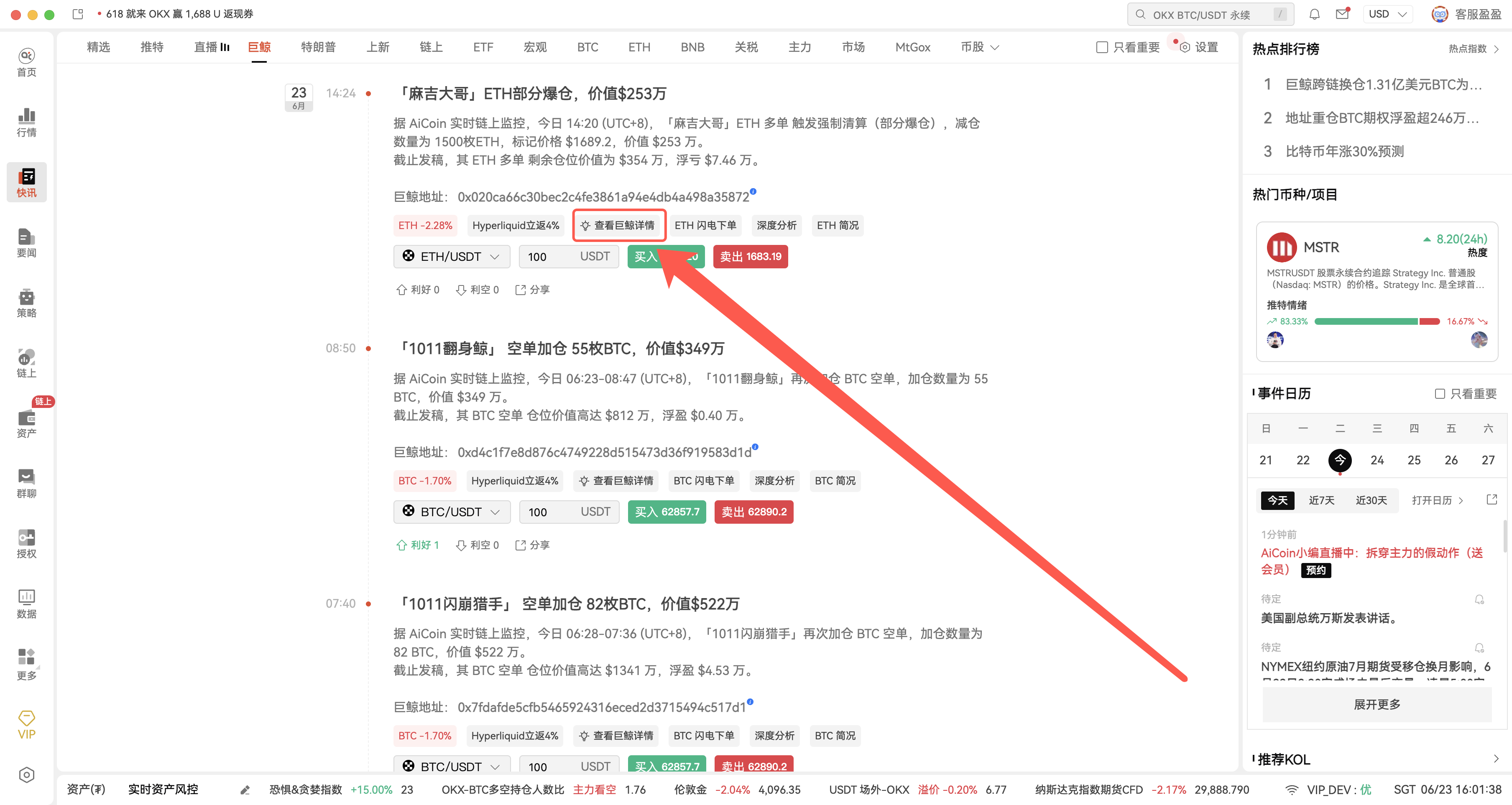The height and width of the screenshot is (805, 1512).
Task: Click 卖出 1683.19 sell button
Action: click(x=750, y=256)
